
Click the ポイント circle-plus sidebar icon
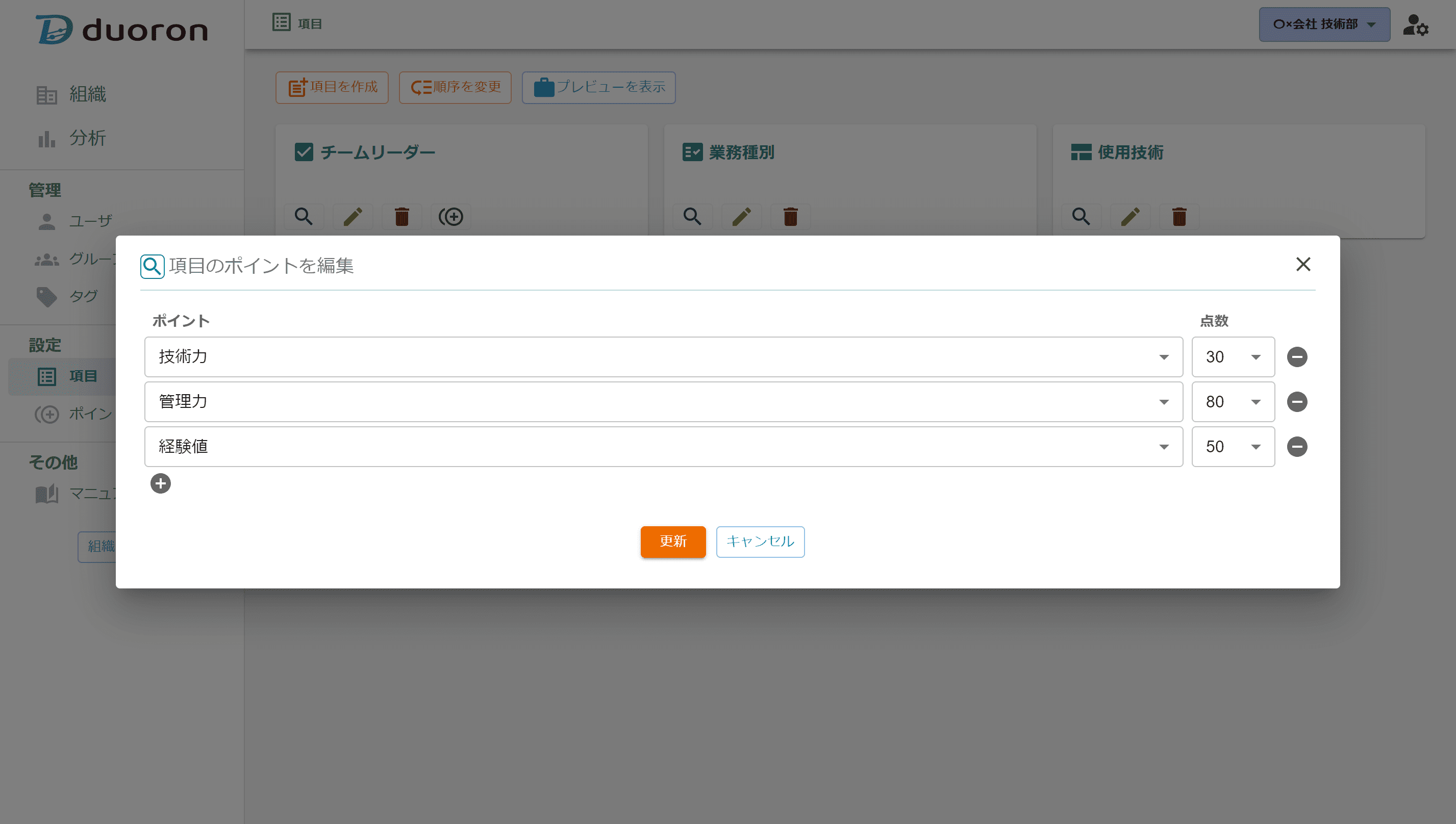click(x=47, y=414)
